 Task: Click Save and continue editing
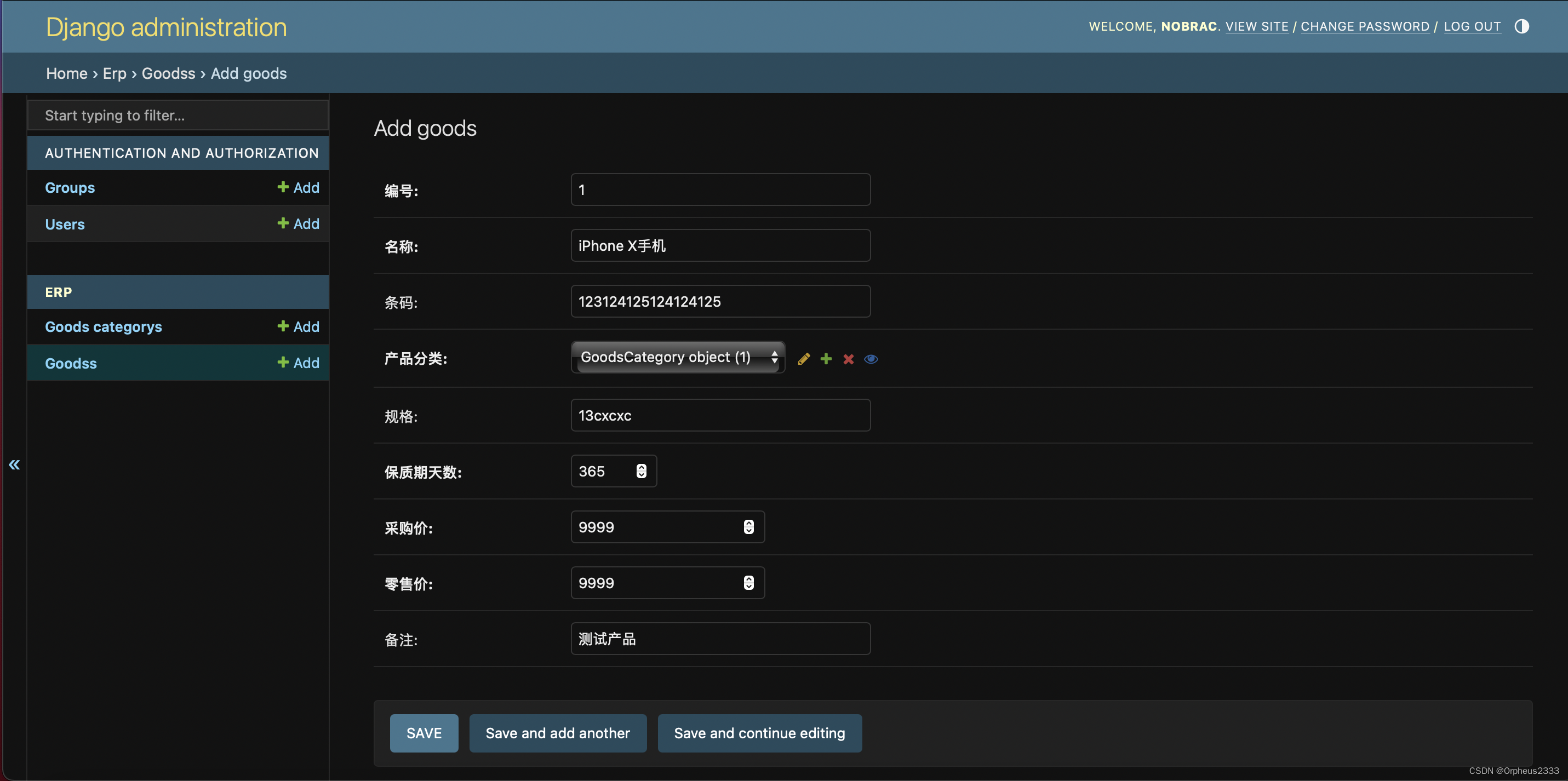[759, 733]
